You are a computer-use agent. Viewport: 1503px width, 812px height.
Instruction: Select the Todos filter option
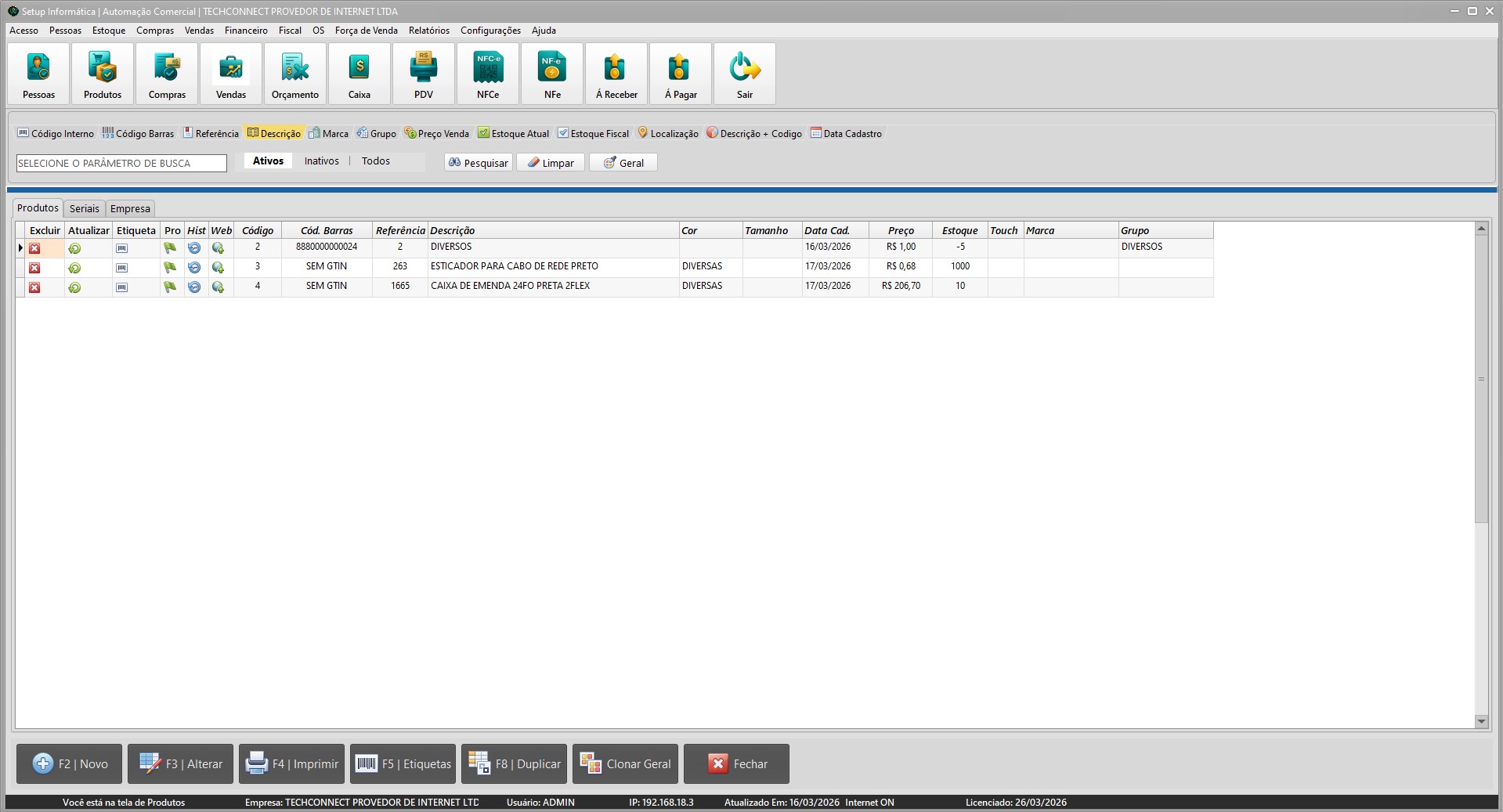[376, 161]
